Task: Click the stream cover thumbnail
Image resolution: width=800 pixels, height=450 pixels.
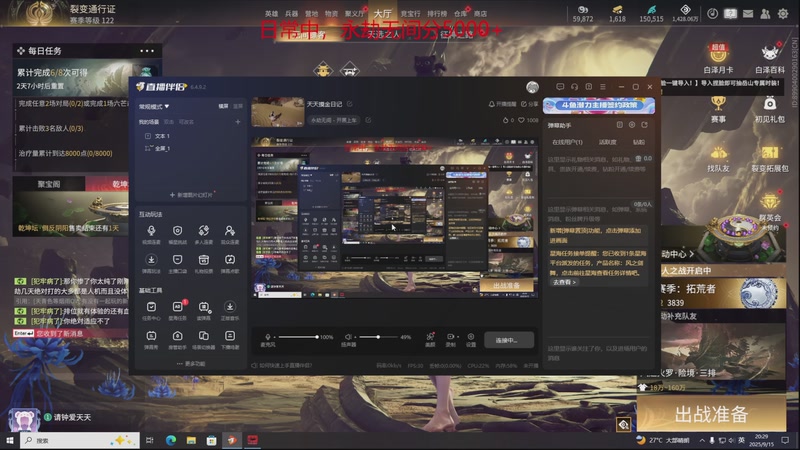Action: [x=278, y=112]
